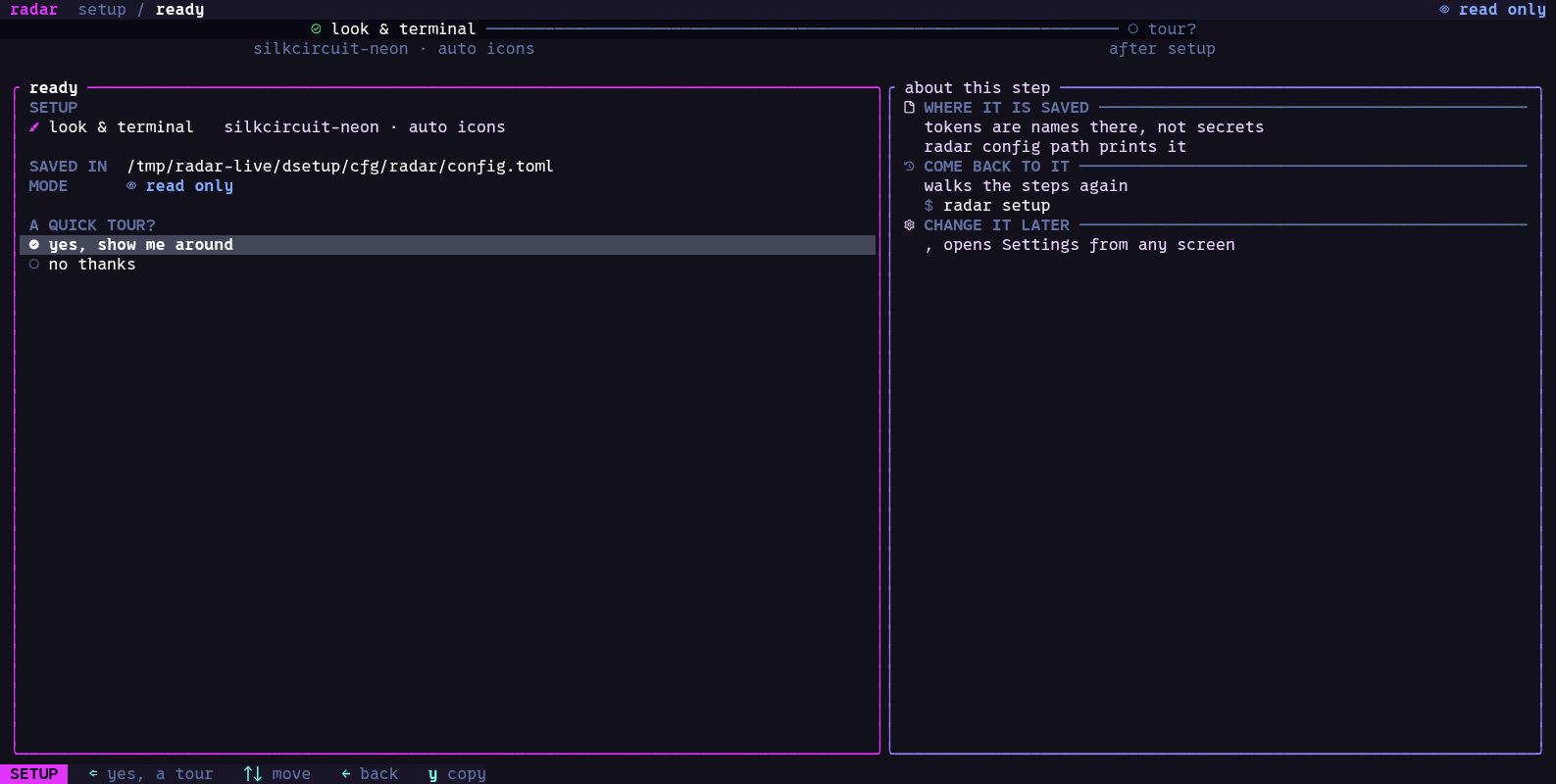This screenshot has width=1556, height=784.
Task: Click ', opens Settings from any screen' line
Action: [x=1079, y=245]
